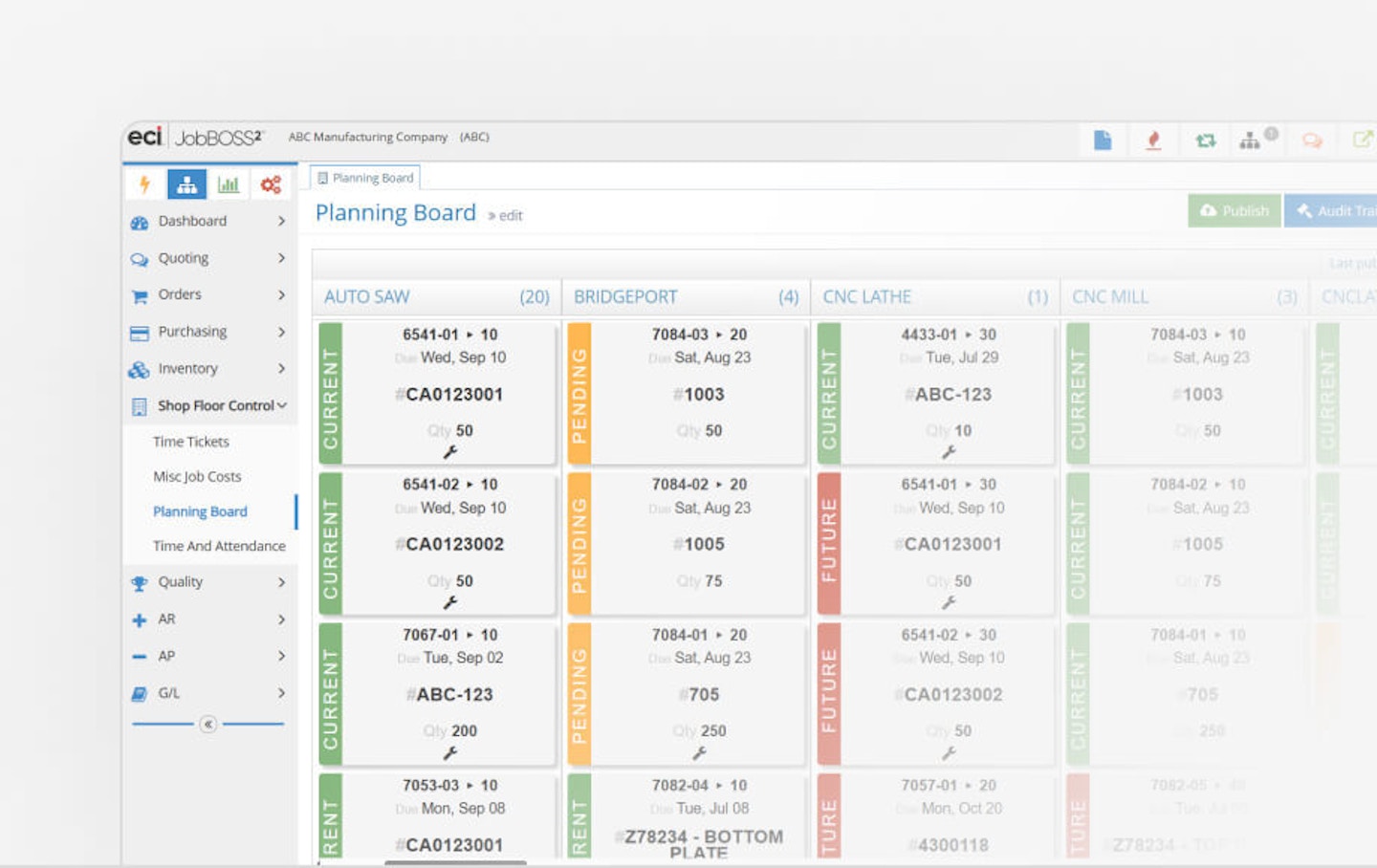Select CNC Lathe future card 6541-01
This screenshot has width=1377, height=868.
[936, 544]
